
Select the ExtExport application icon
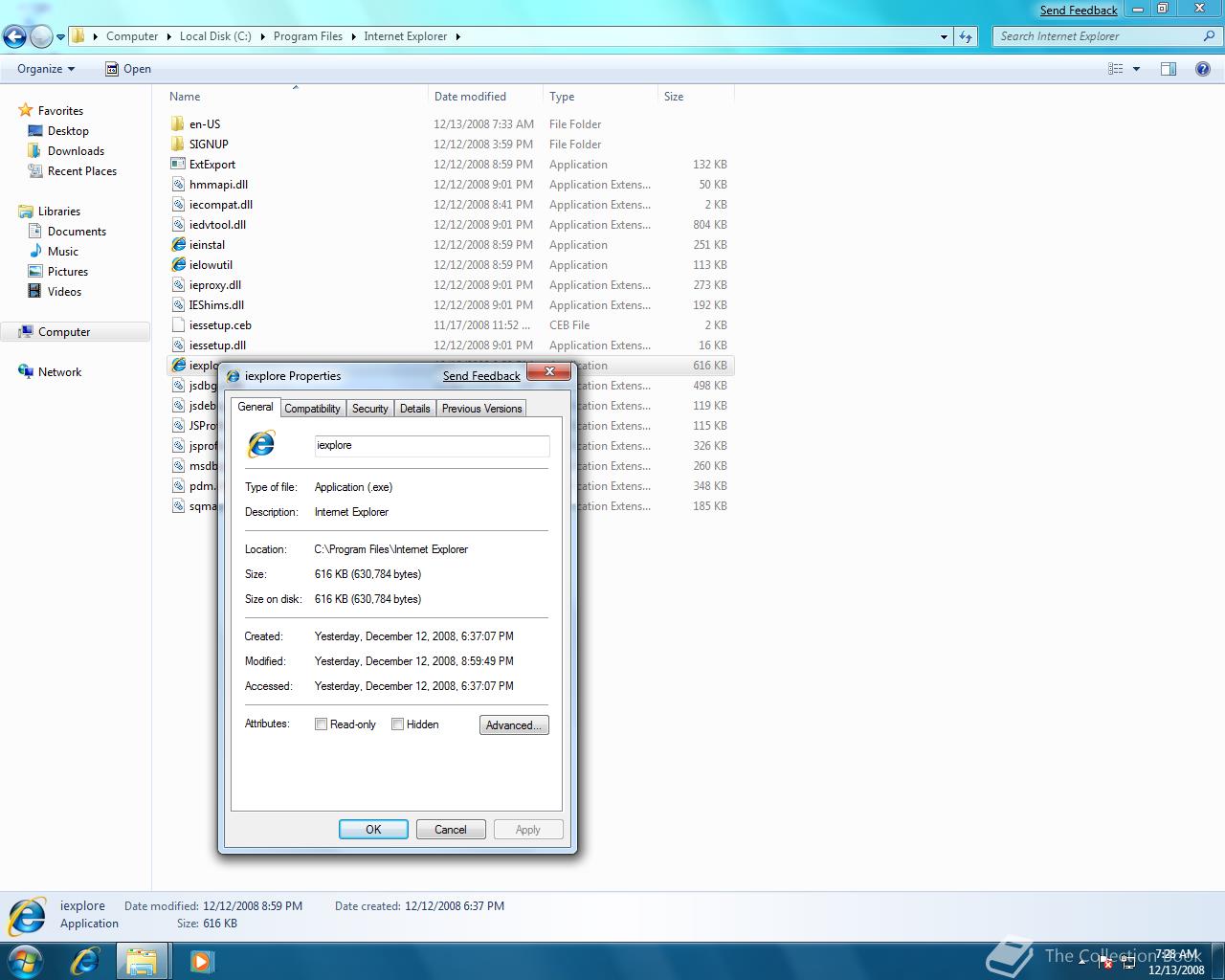[178, 165]
